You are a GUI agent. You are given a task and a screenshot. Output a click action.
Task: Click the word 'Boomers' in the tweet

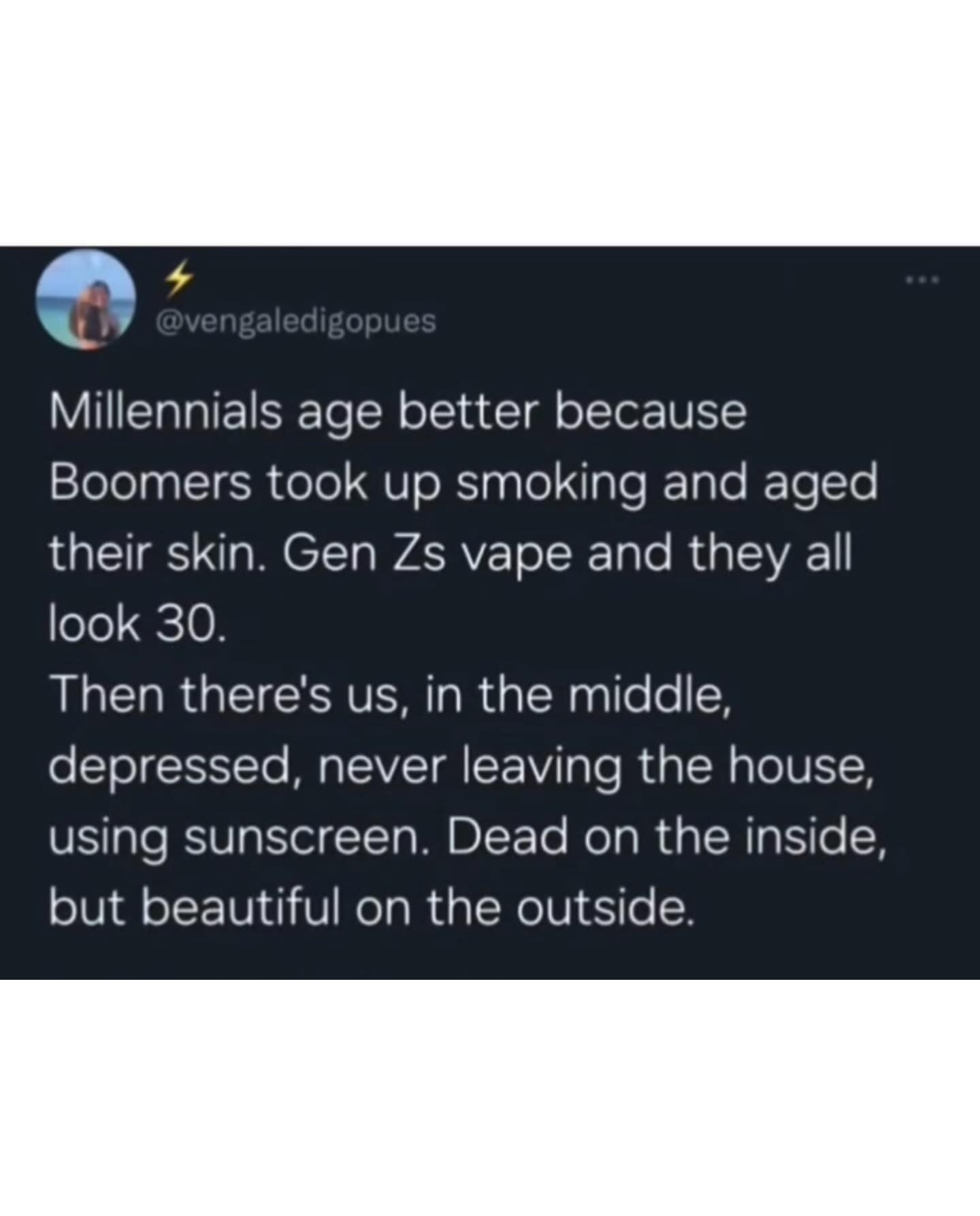(x=150, y=482)
